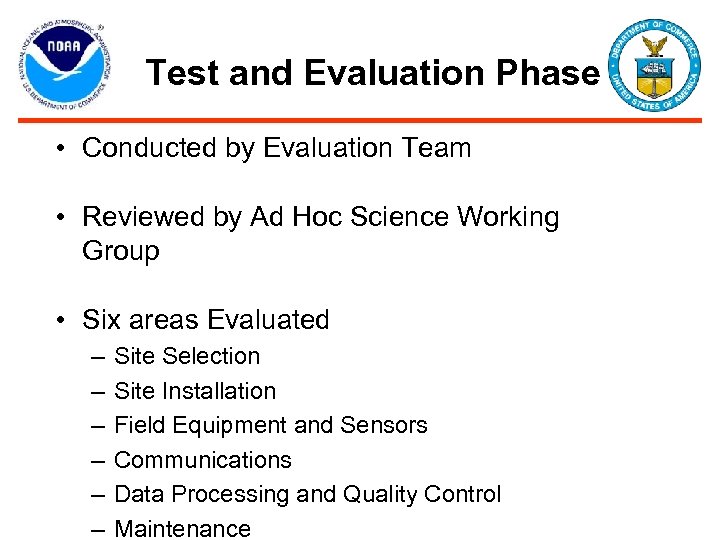Click the 'Site Installation' sub-item

click(x=195, y=391)
